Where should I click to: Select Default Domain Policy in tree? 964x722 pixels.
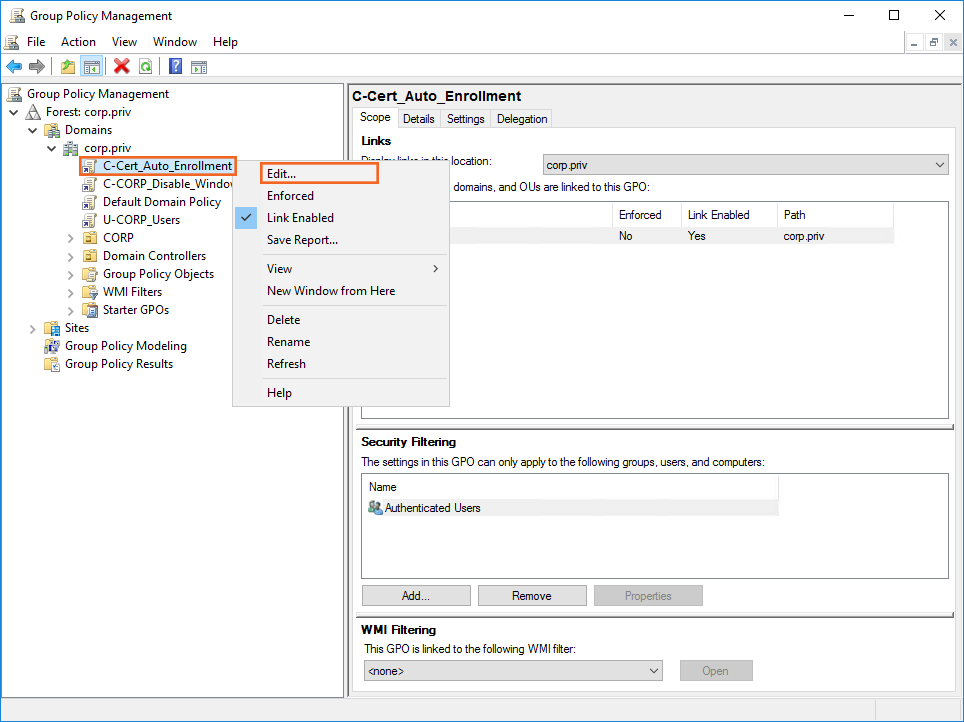tap(161, 202)
